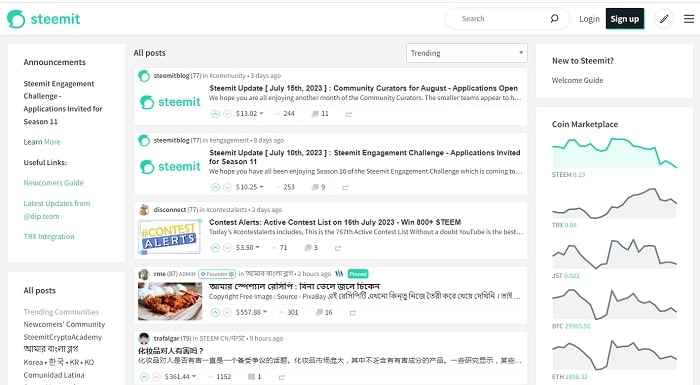
Task: Open the Contest Alerts post title
Action: 335,222
